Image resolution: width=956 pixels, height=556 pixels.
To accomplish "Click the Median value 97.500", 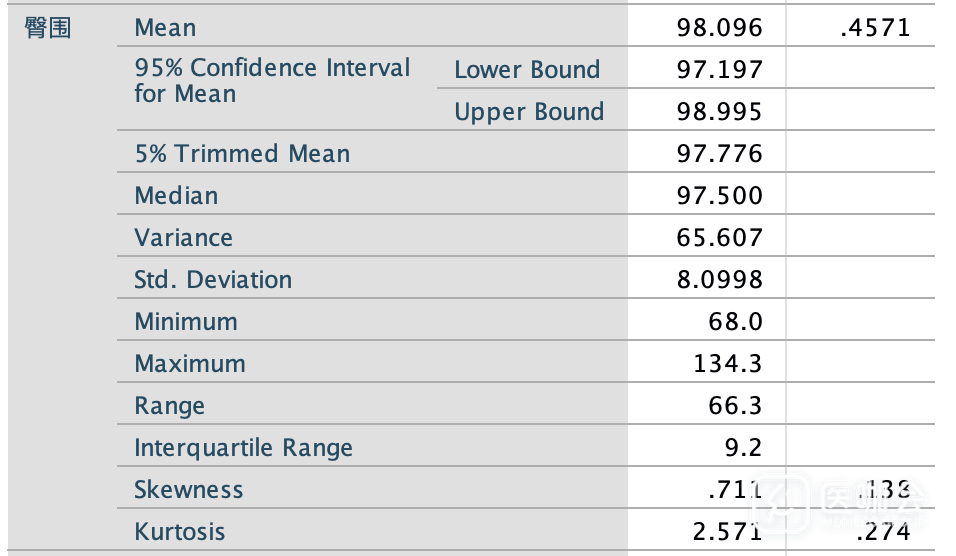I will 719,196.
